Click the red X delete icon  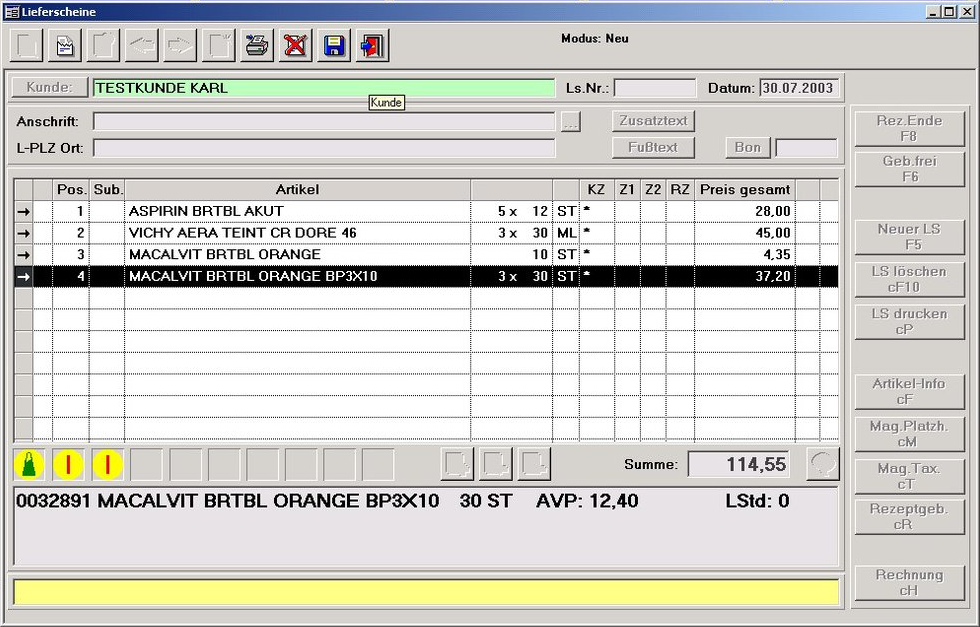295,45
